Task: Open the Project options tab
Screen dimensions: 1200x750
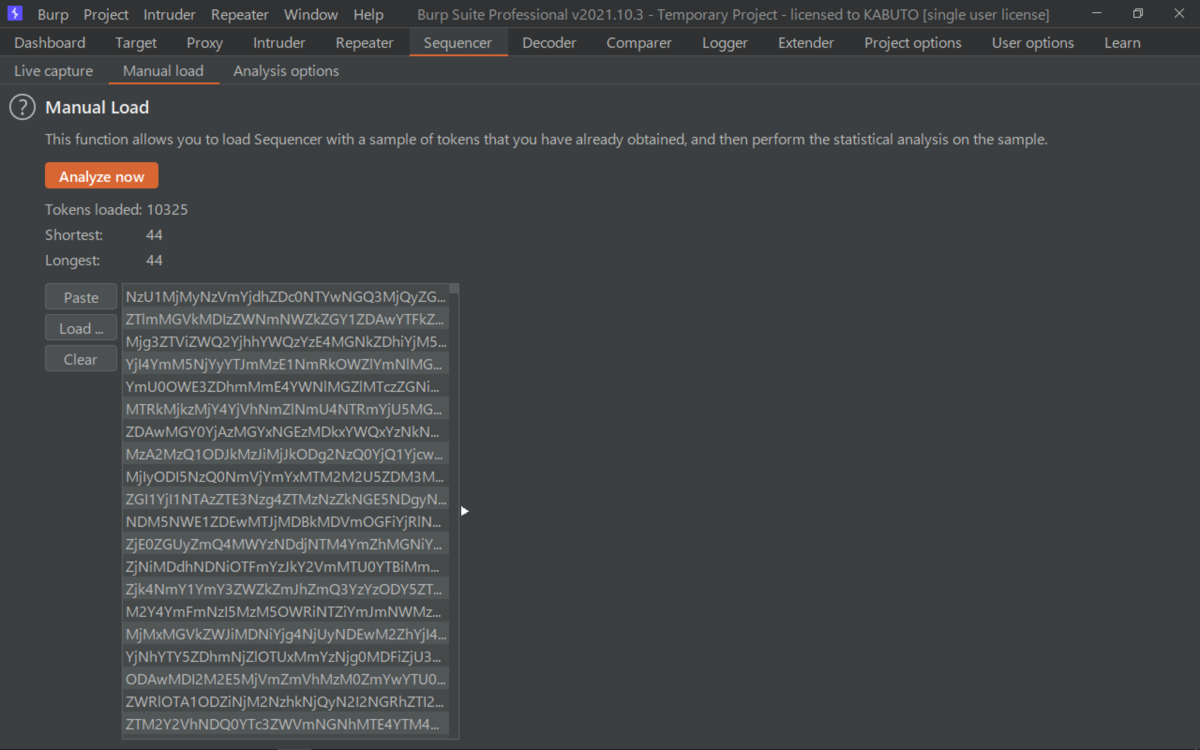Action: [x=913, y=43]
